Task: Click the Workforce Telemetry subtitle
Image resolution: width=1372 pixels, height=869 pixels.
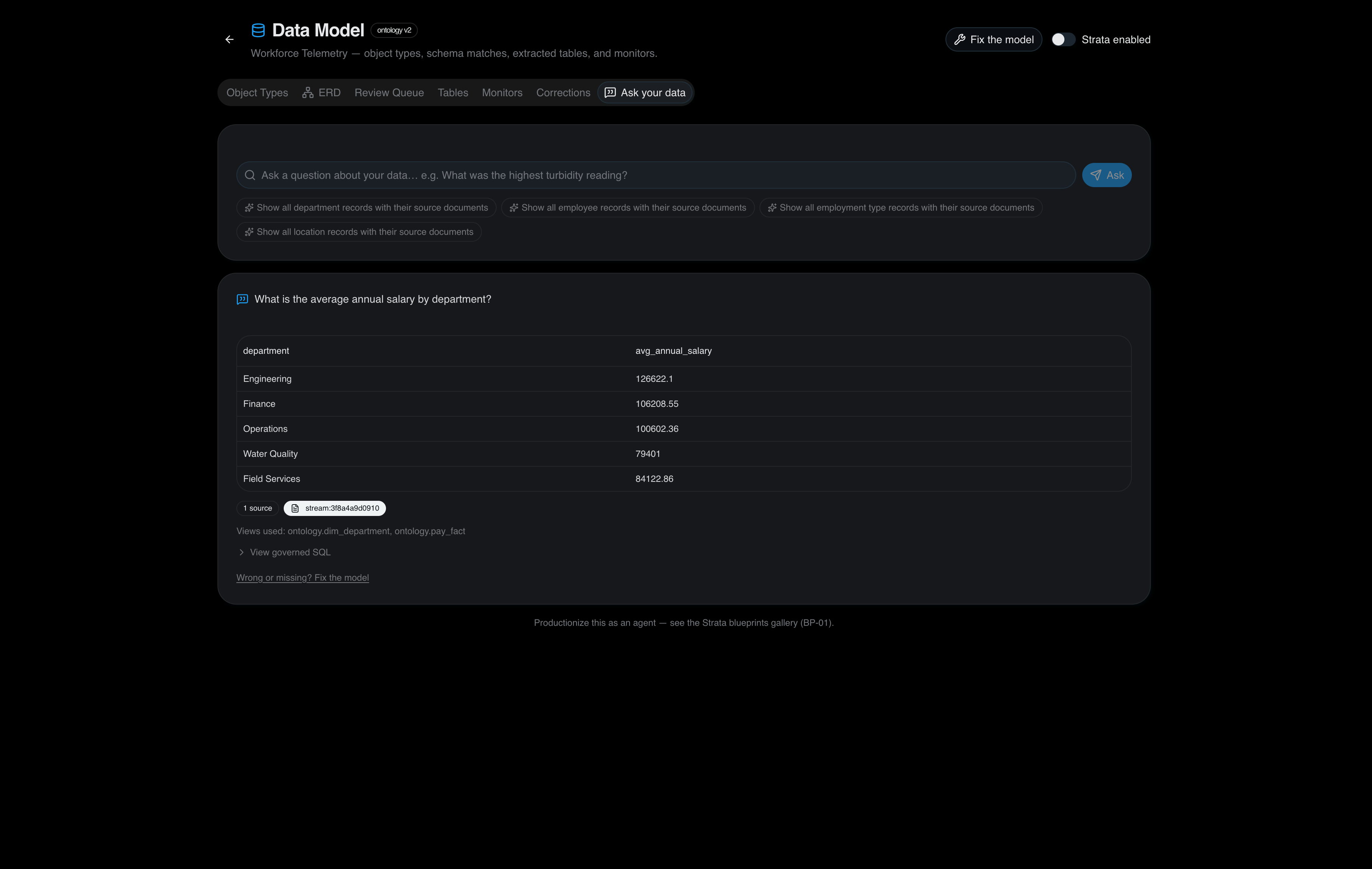Action: click(x=454, y=53)
